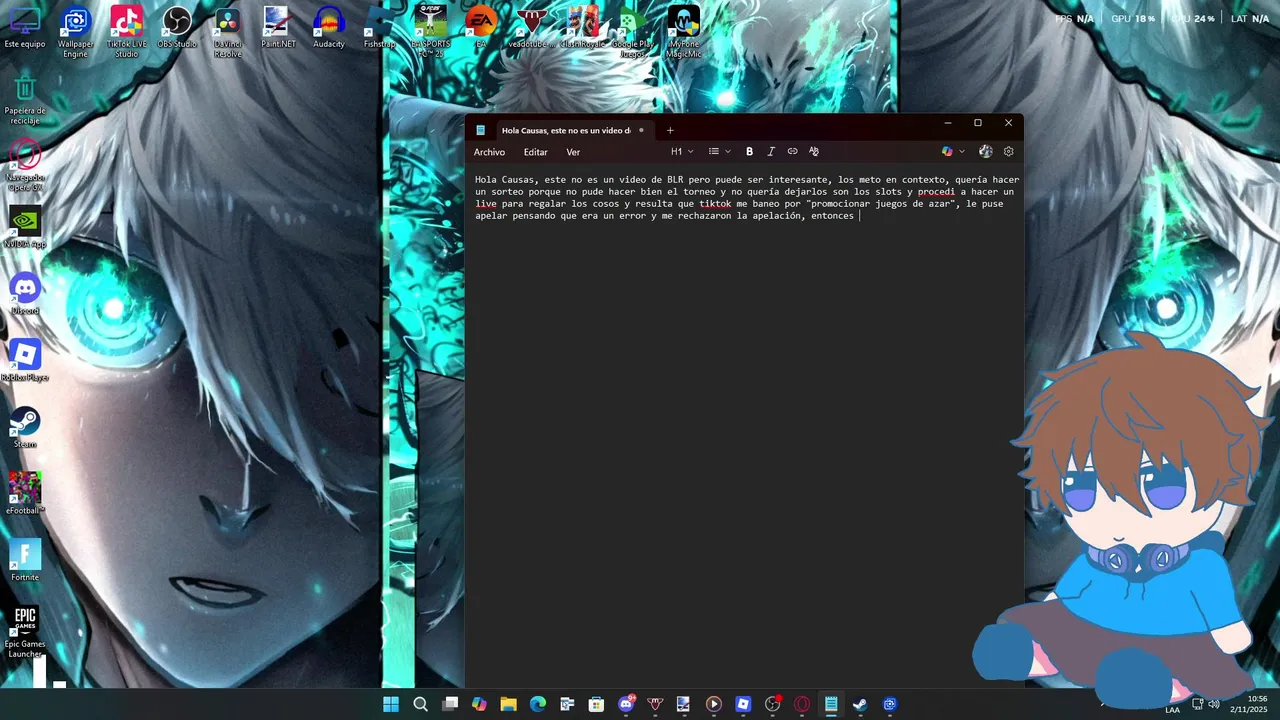Minimize the Notepad window
The height and width of the screenshot is (720, 1280).
tap(948, 123)
